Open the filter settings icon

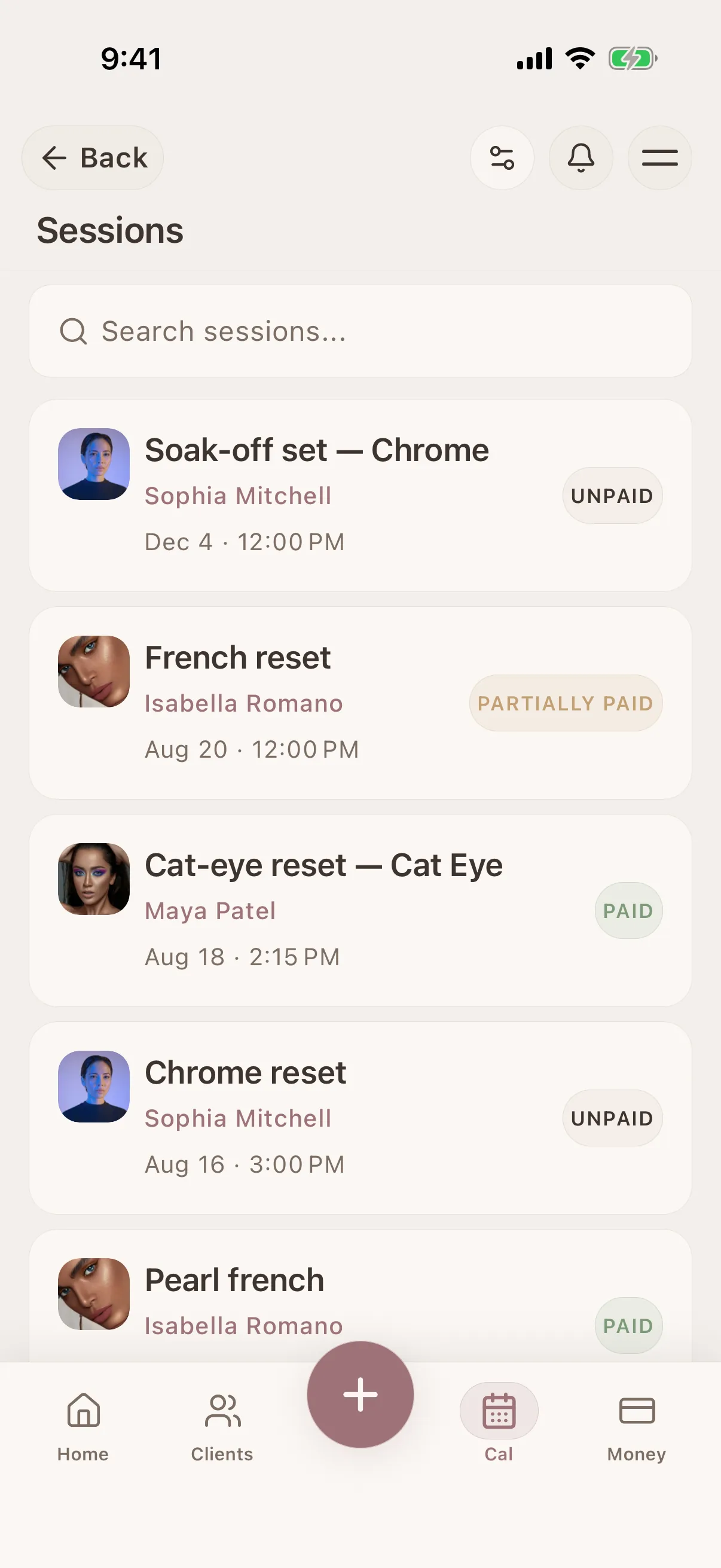tap(502, 158)
